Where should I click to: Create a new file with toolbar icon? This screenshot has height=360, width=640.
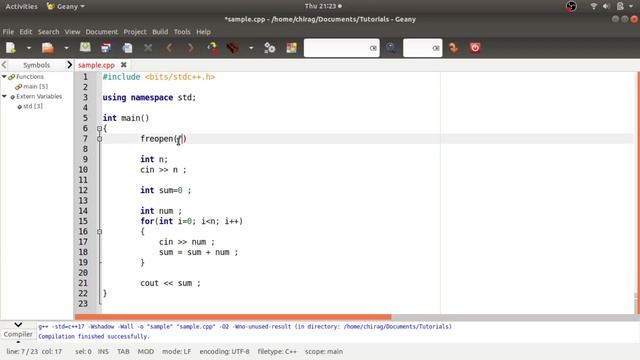point(11,48)
